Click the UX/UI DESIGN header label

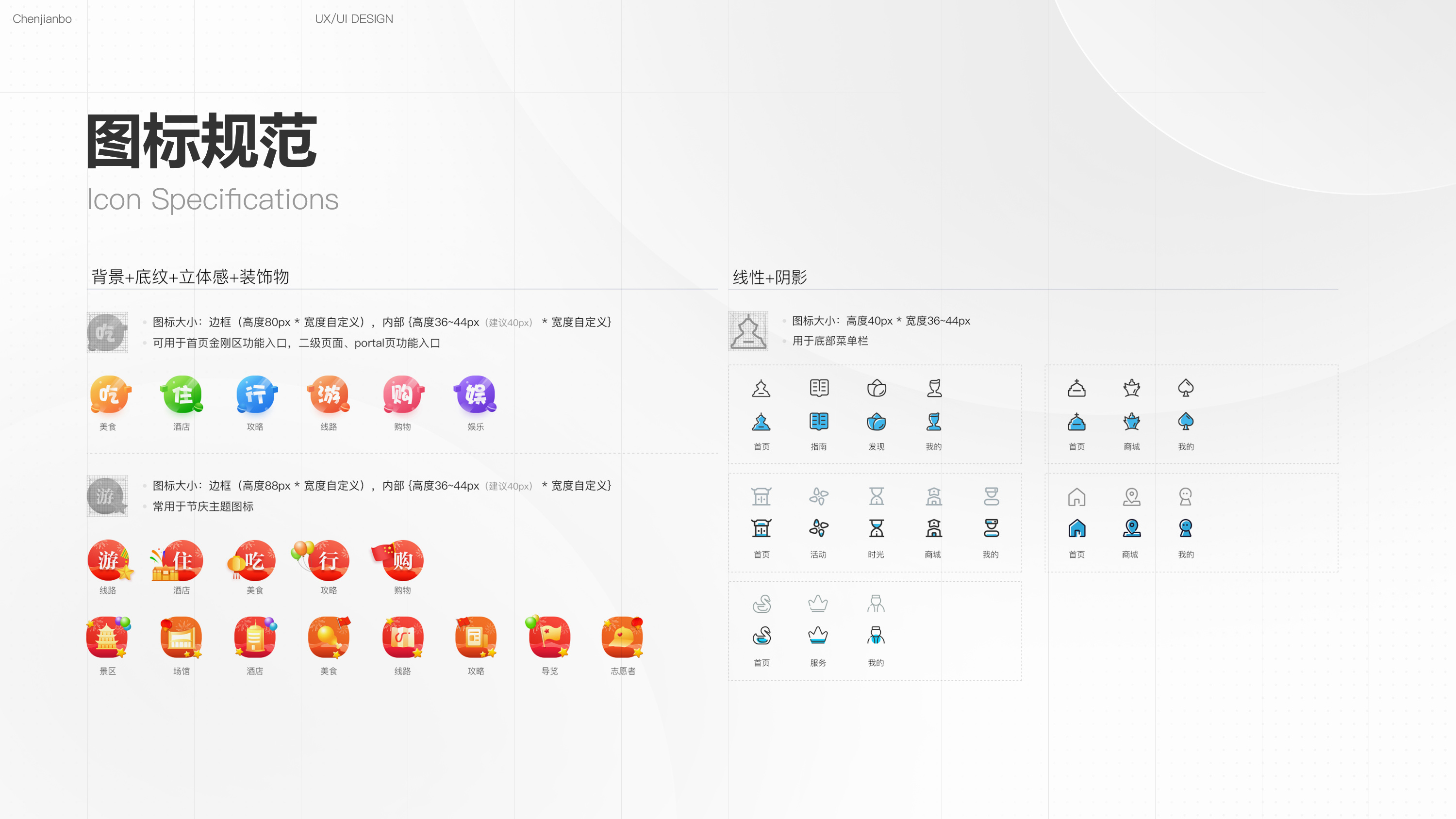(x=354, y=18)
